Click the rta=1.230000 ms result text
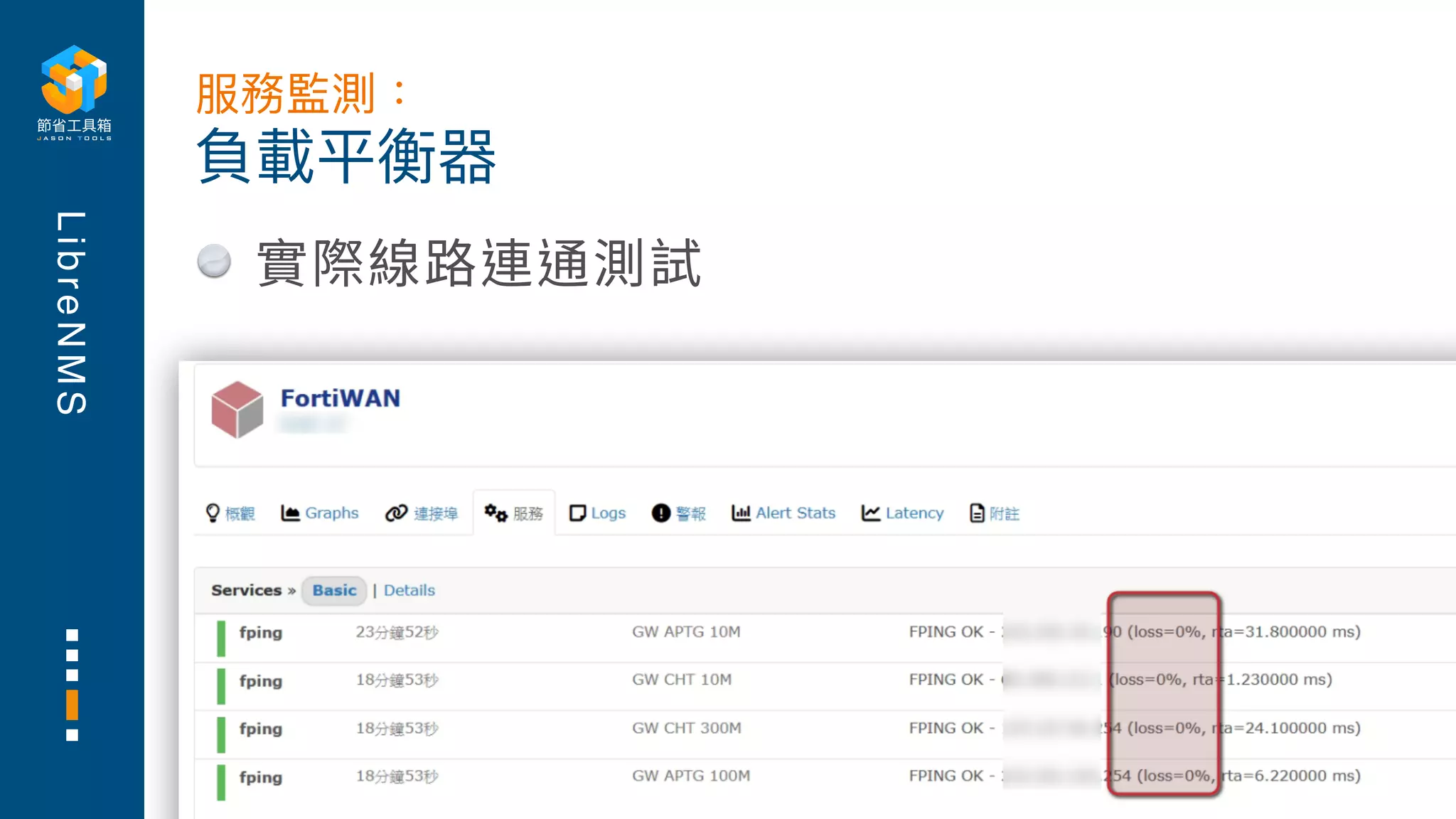1456x819 pixels. tap(1262, 679)
